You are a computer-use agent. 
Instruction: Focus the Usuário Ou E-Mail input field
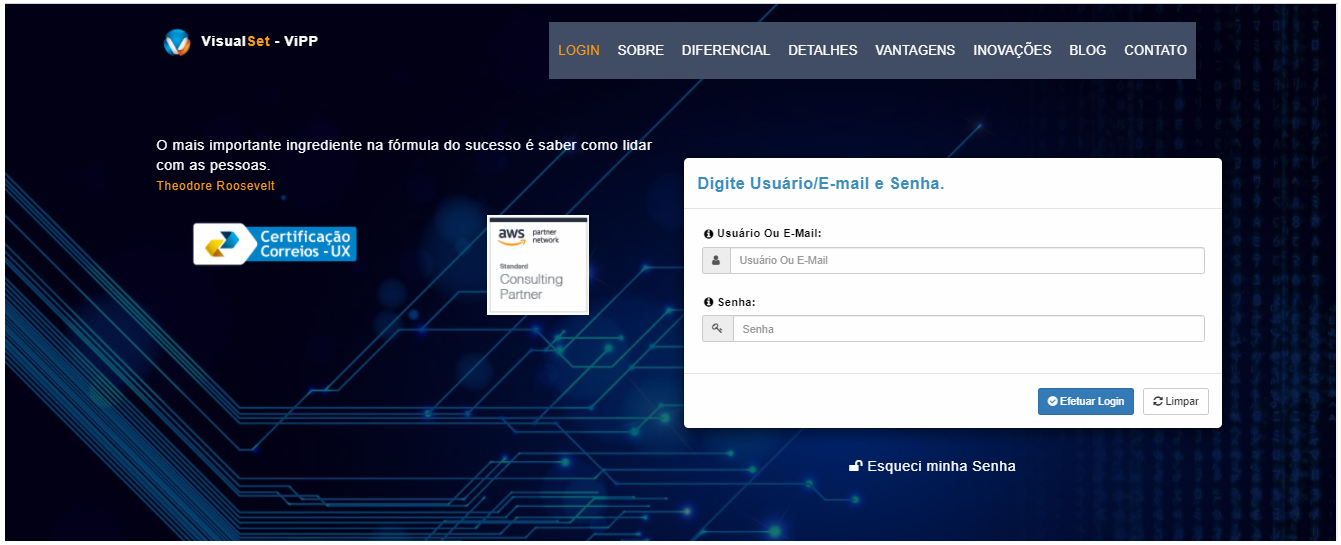click(x=967, y=260)
